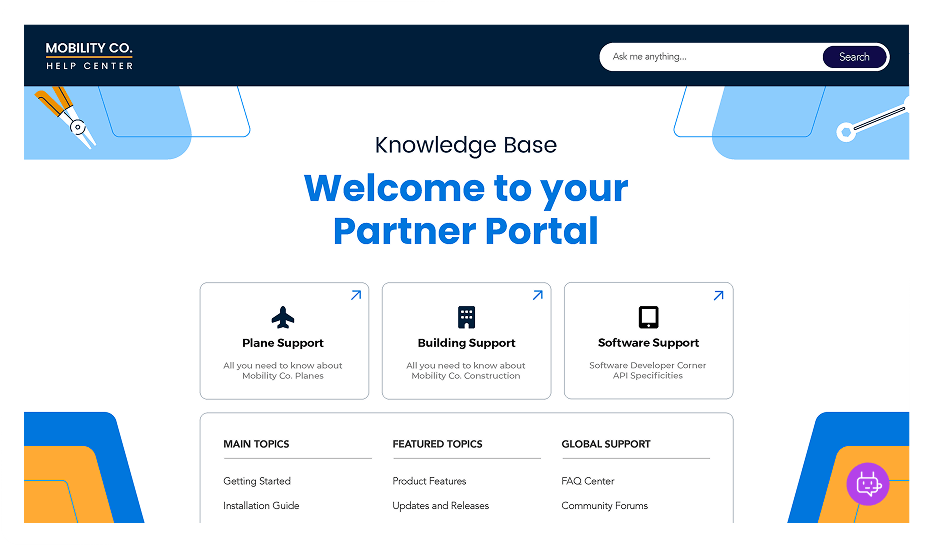933x546 pixels.
Task: Click the arrow icon on Plane Support card
Action: tap(355, 296)
